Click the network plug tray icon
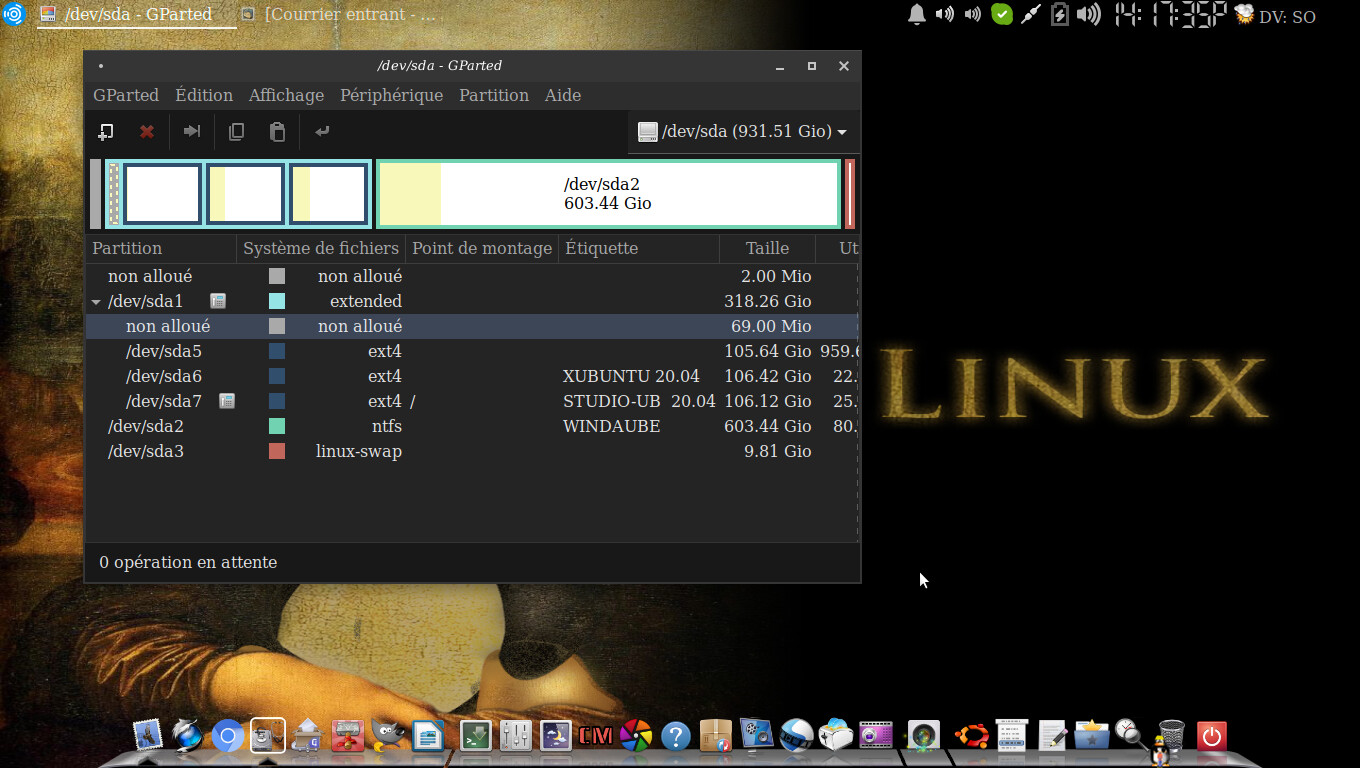Image resolution: width=1360 pixels, height=768 pixels. [1031, 14]
